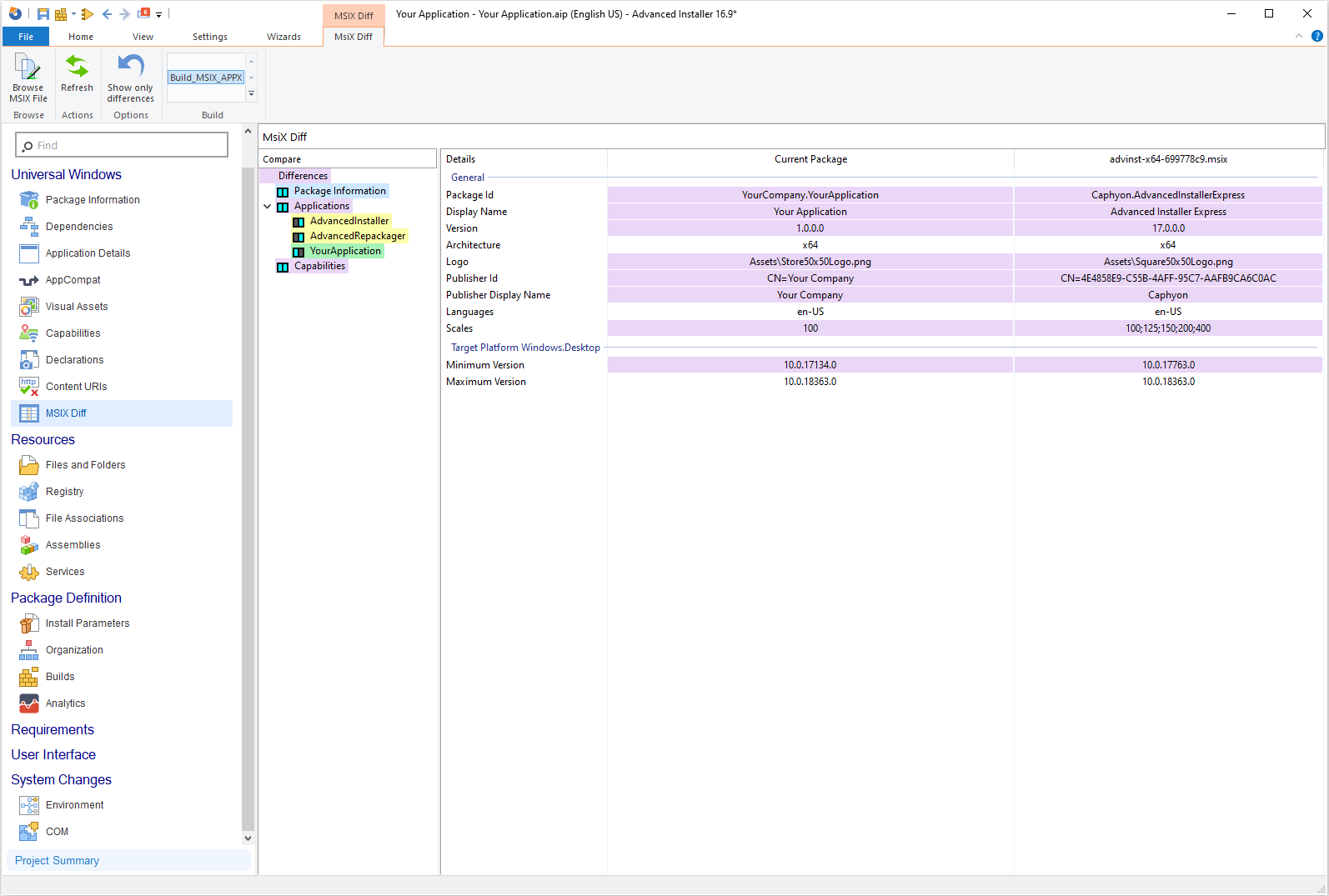
Task: Select AdvancedInstaller in the Compare tree
Action: (x=349, y=221)
